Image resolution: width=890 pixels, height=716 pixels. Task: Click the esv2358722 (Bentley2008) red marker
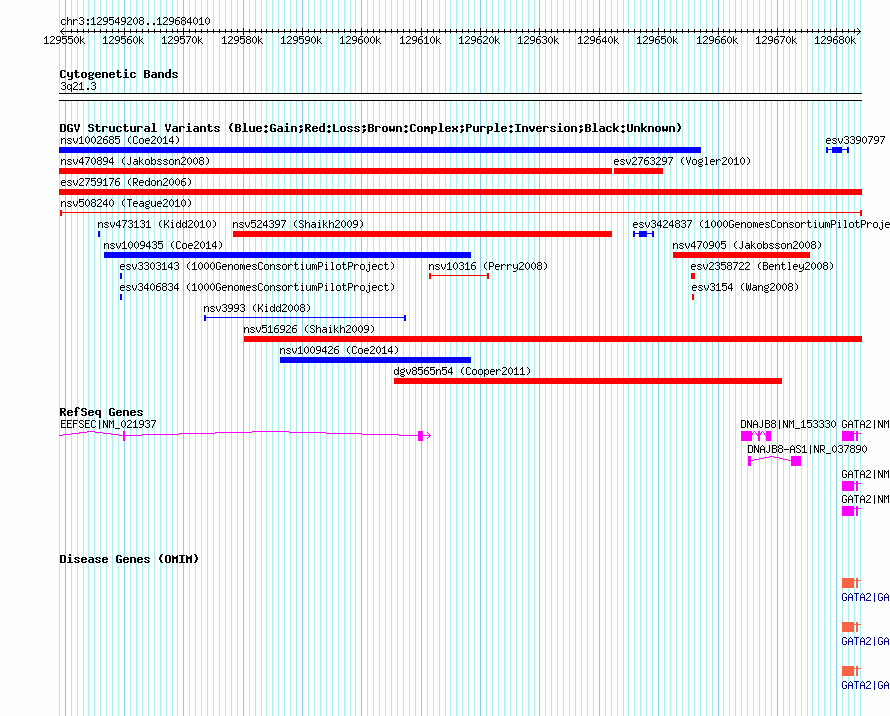click(692, 276)
